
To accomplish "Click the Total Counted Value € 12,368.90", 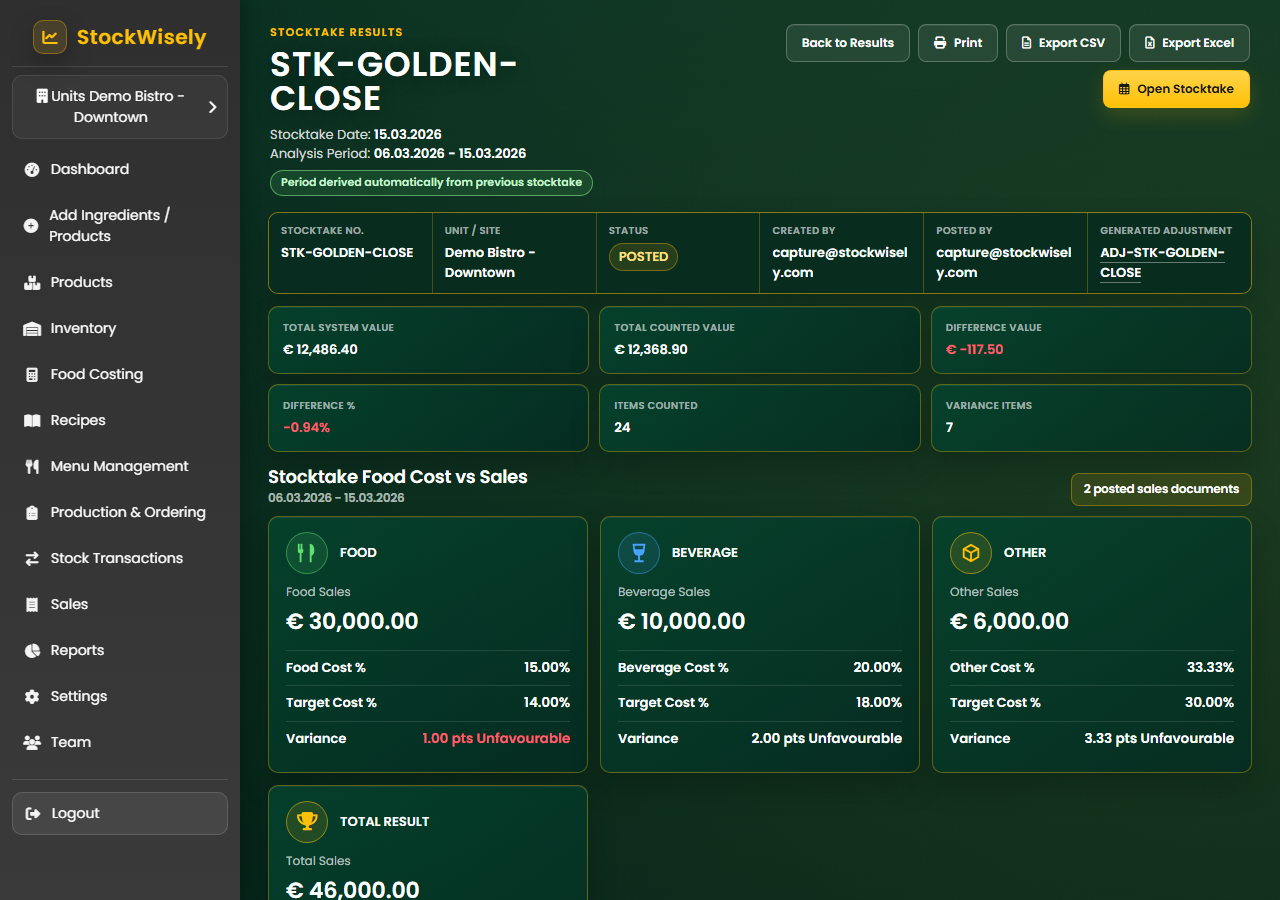I will [651, 350].
